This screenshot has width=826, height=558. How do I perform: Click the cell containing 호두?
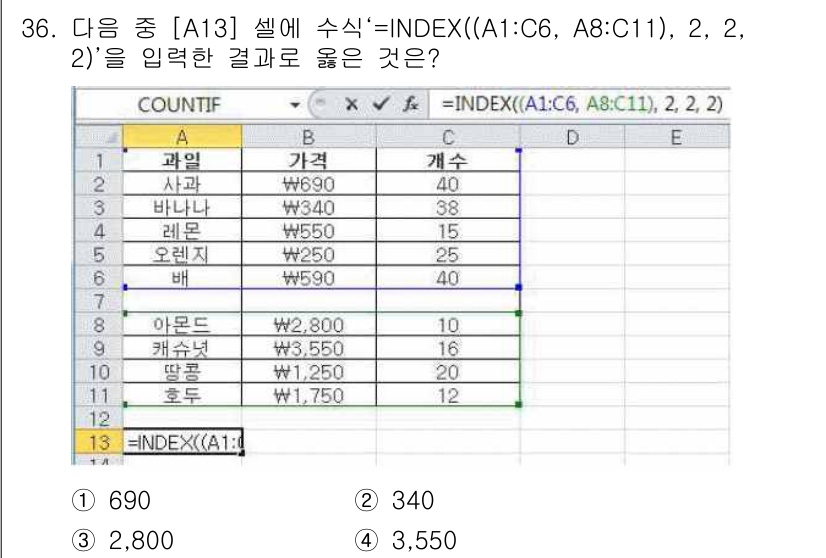[x=182, y=395]
